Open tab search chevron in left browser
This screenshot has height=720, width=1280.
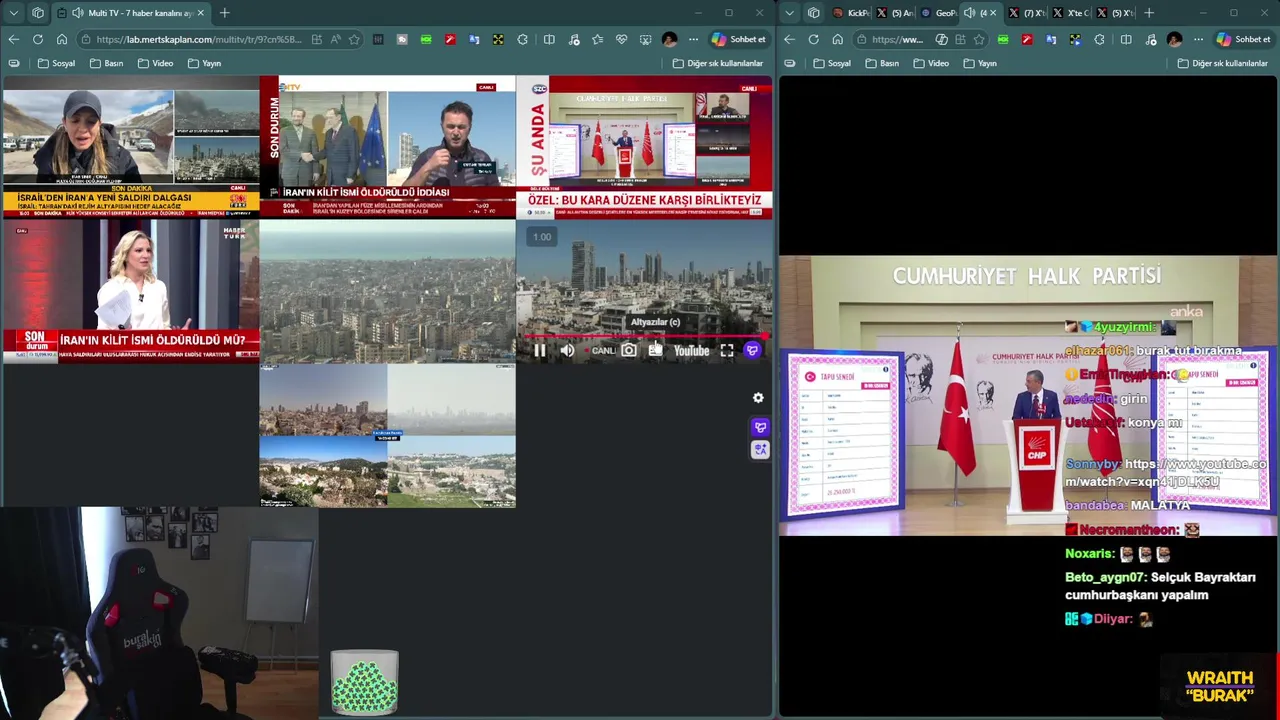tap(13, 13)
